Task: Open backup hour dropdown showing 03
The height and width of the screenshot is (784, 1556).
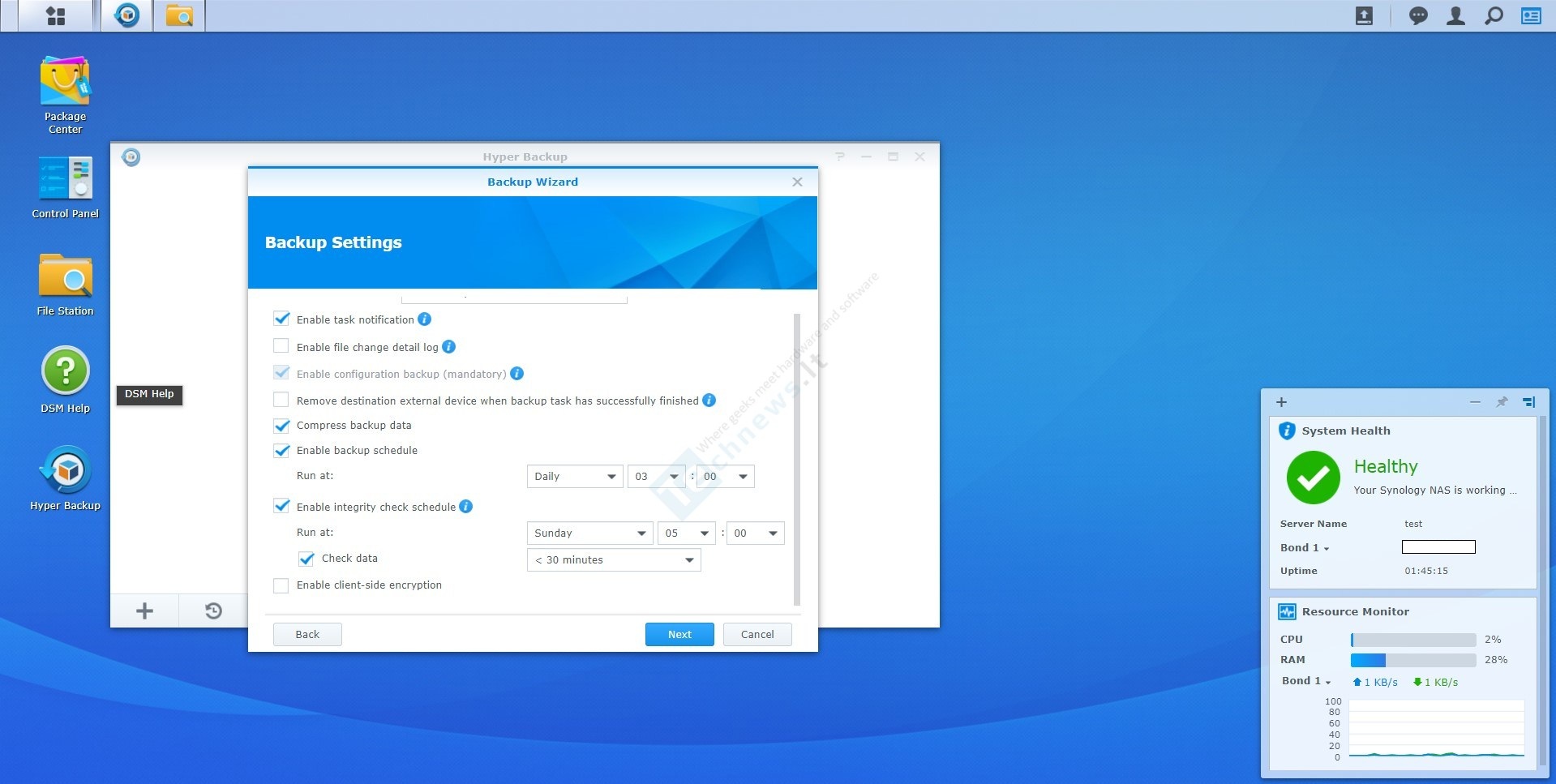Action: point(657,477)
